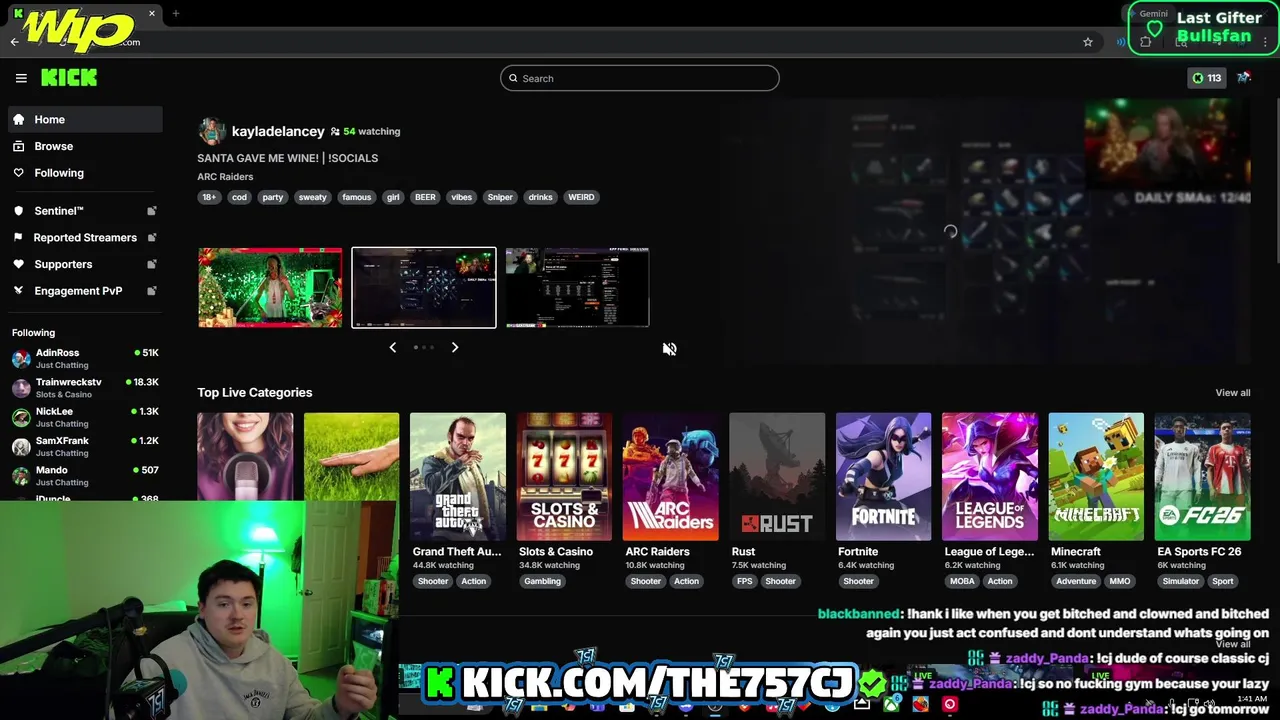Open Following in the sidebar
This screenshot has width=1280, height=720.
(85, 173)
